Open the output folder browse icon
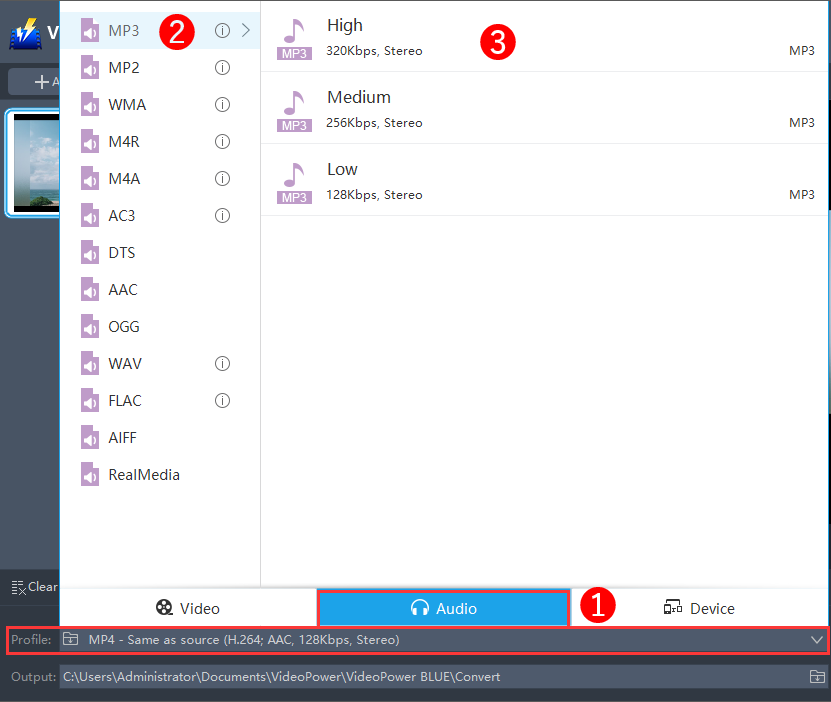This screenshot has height=702, width=831. coord(817,677)
